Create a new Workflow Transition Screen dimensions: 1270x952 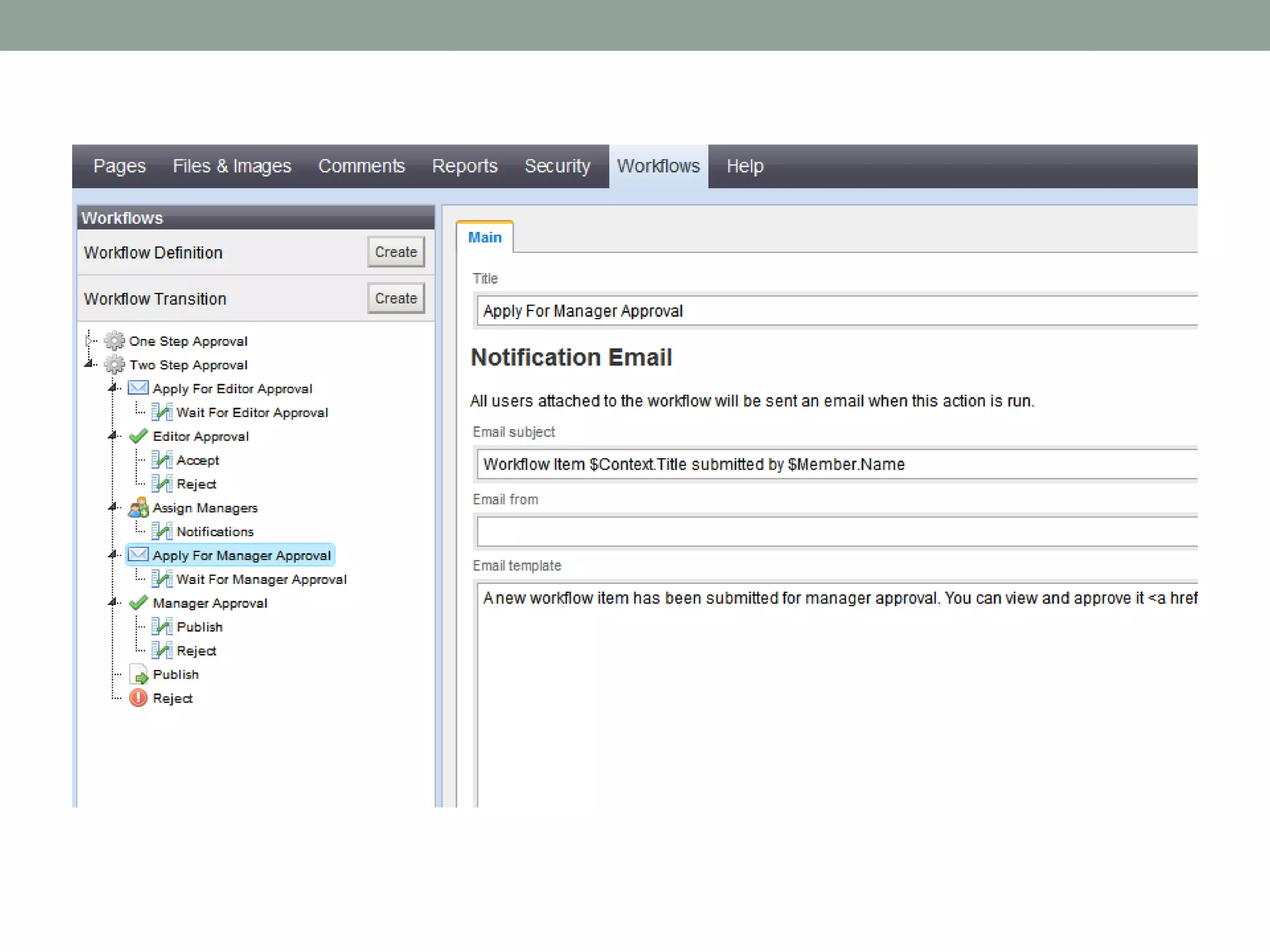[x=396, y=298]
